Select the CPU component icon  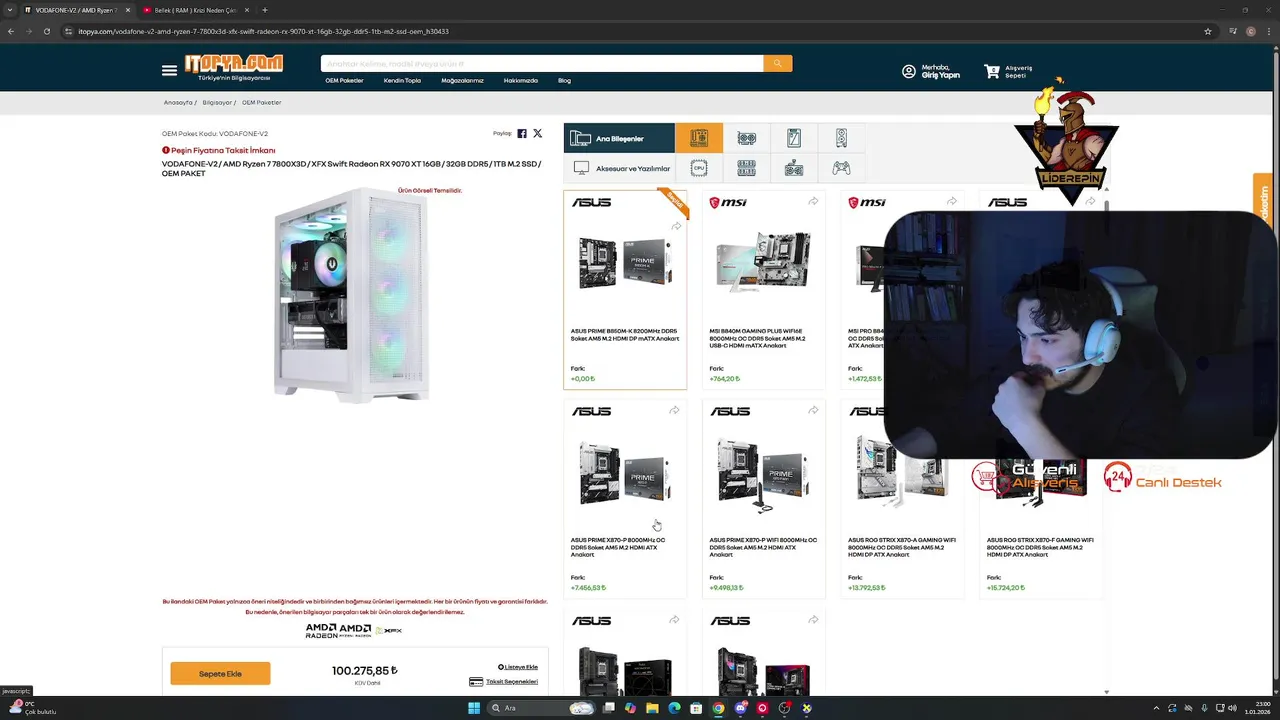tap(699, 168)
